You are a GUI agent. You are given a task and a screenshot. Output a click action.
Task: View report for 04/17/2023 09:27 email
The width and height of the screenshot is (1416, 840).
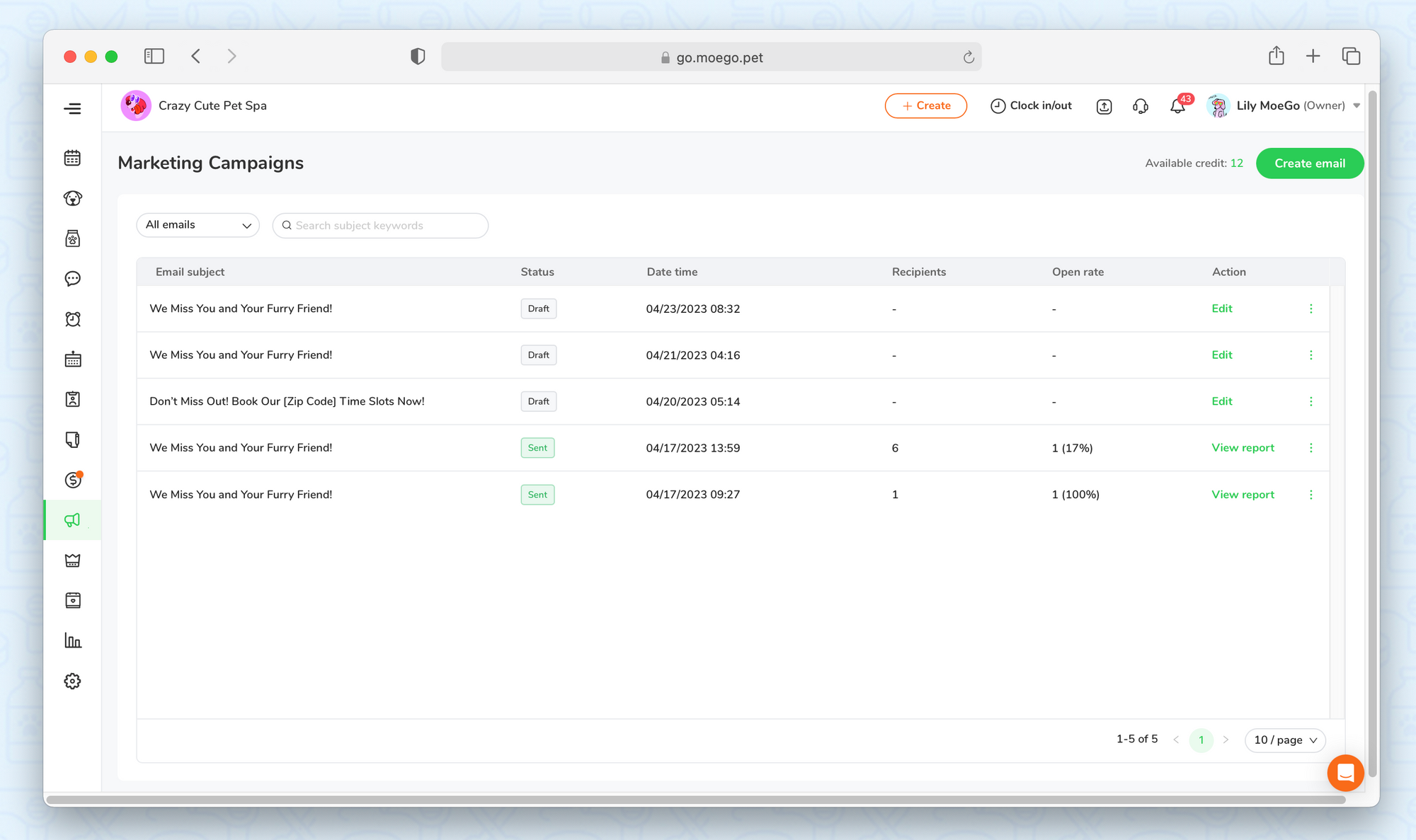click(x=1243, y=495)
